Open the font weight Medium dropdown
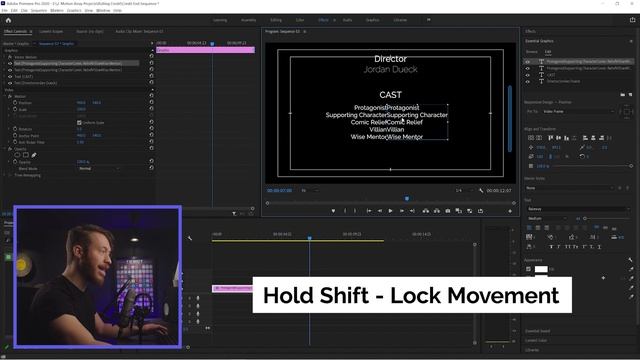640x360 pixels. pyautogui.click(x=547, y=219)
